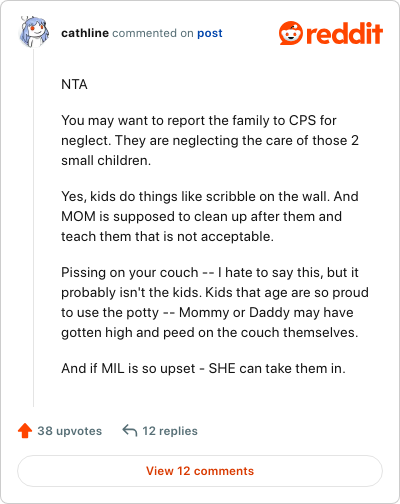Click the orange upvote arrow icon
Image resolution: width=400 pixels, height=504 pixels.
pos(25,430)
